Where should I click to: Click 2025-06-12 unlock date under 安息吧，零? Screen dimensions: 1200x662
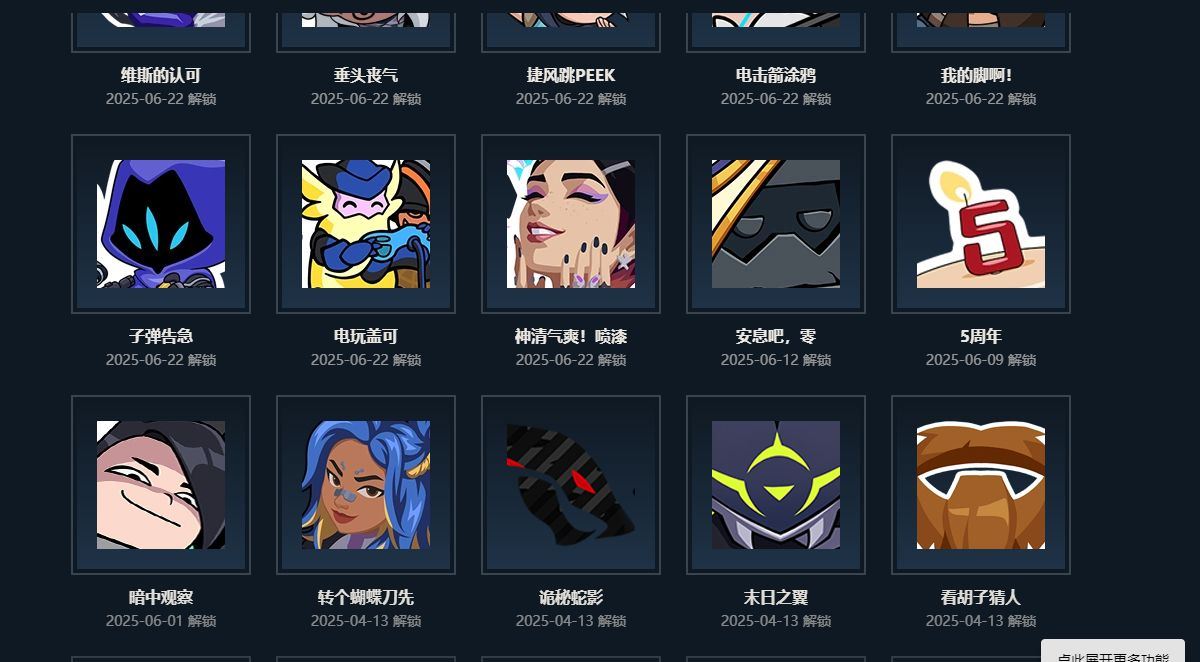click(x=776, y=360)
